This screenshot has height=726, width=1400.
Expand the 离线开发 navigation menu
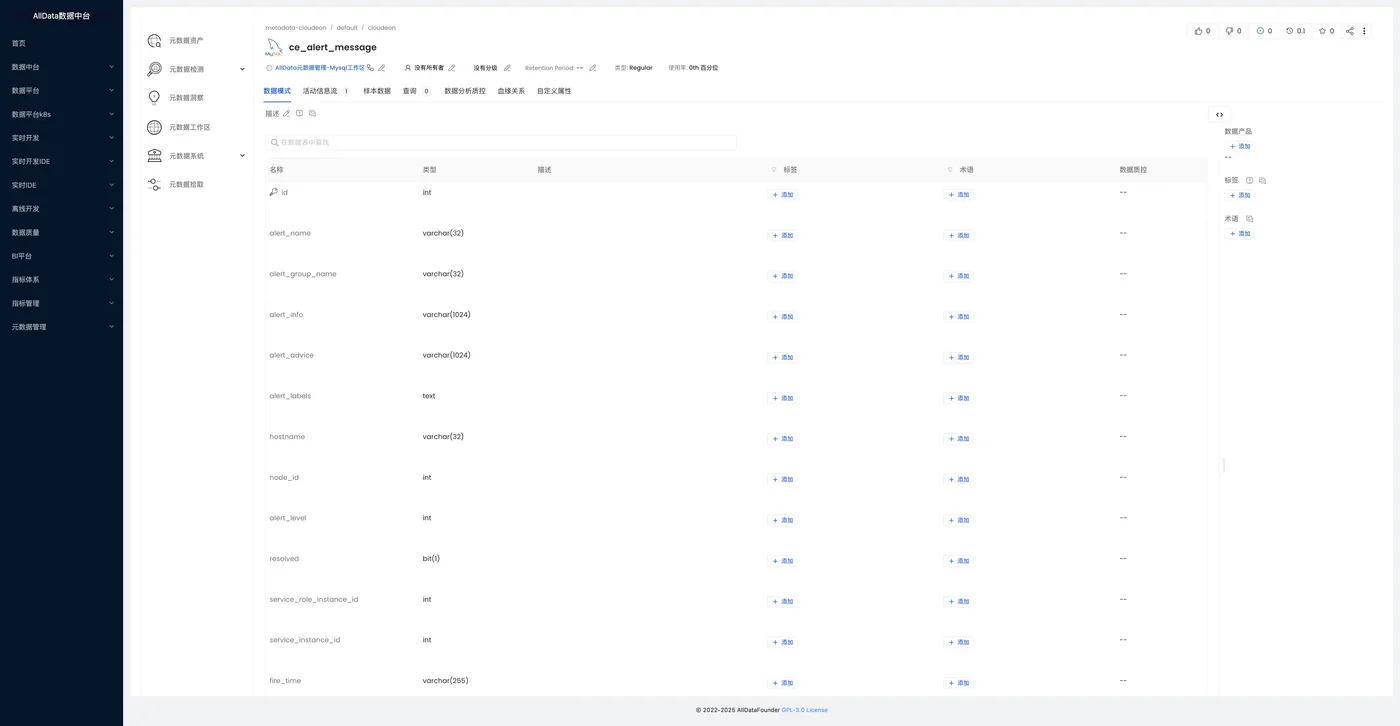(x=61, y=209)
